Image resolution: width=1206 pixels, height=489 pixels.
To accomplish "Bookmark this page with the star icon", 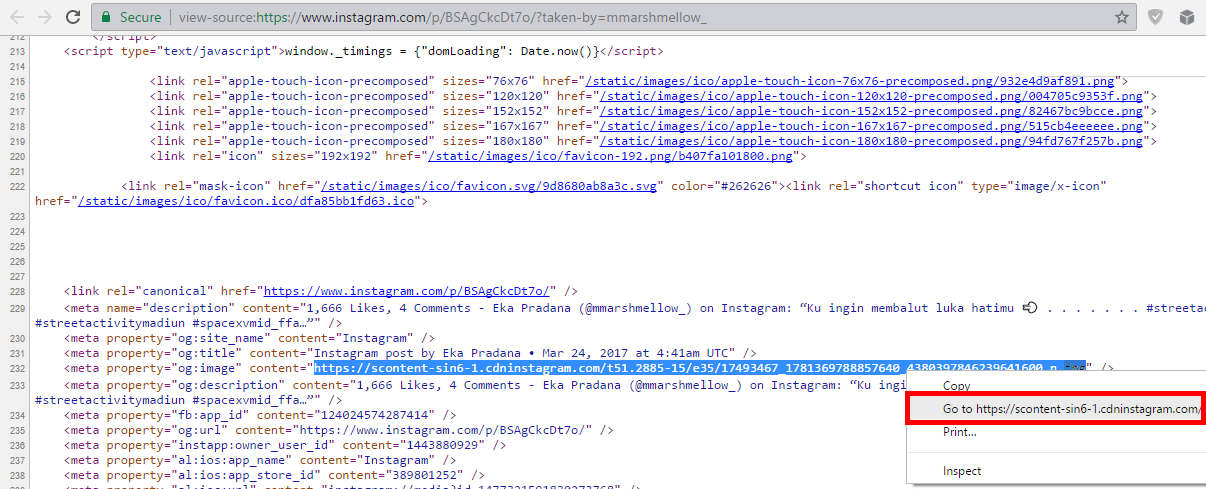I will (1122, 17).
